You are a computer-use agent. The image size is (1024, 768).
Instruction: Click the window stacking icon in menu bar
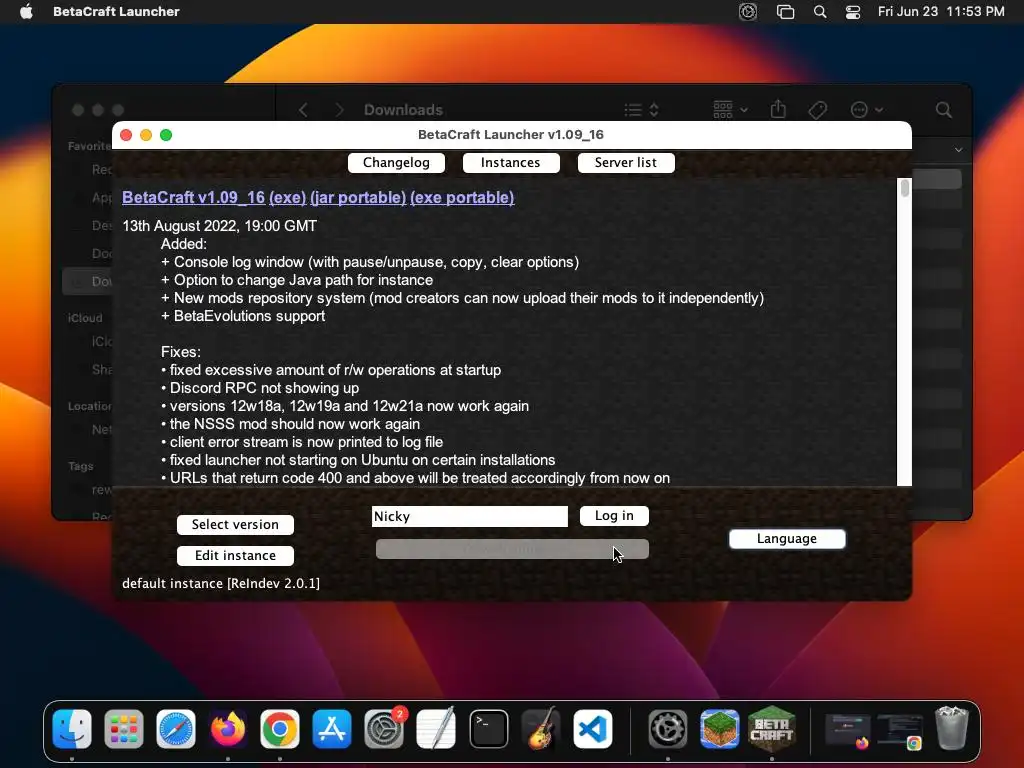click(785, 12)
